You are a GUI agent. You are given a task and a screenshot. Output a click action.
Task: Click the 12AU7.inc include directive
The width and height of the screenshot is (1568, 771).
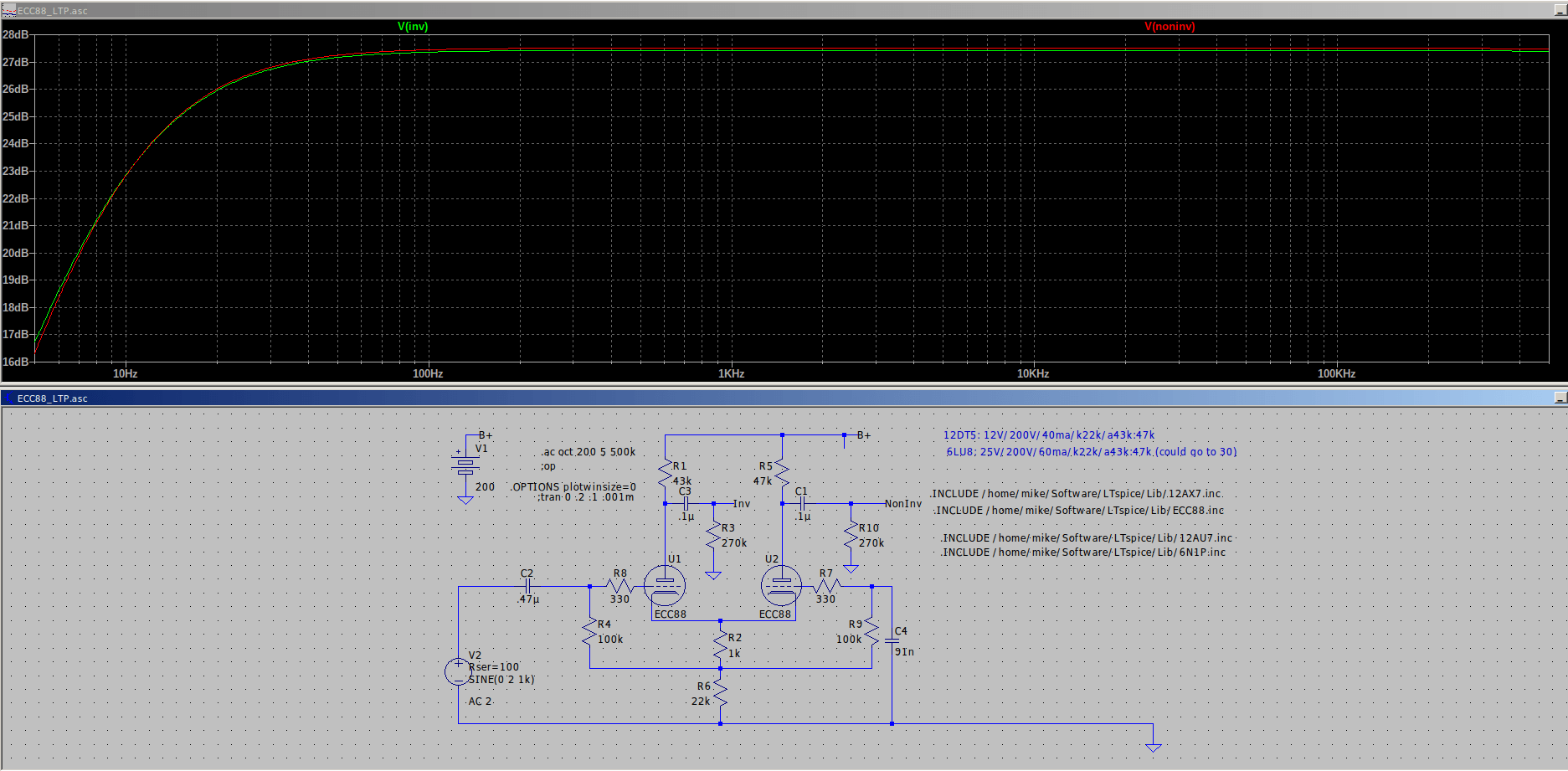[1087, 538]
